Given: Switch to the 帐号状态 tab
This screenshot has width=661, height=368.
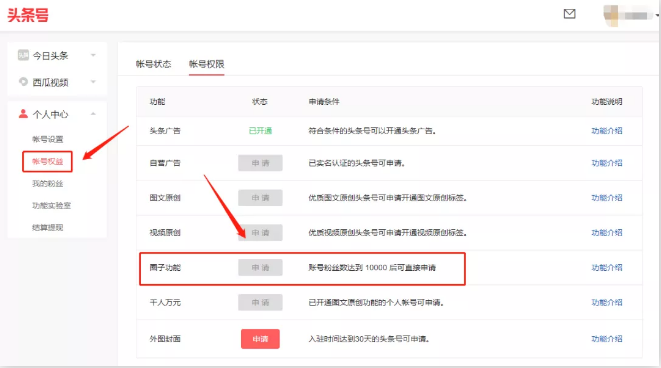Looking at the screenshot, I should pos(153,64).
